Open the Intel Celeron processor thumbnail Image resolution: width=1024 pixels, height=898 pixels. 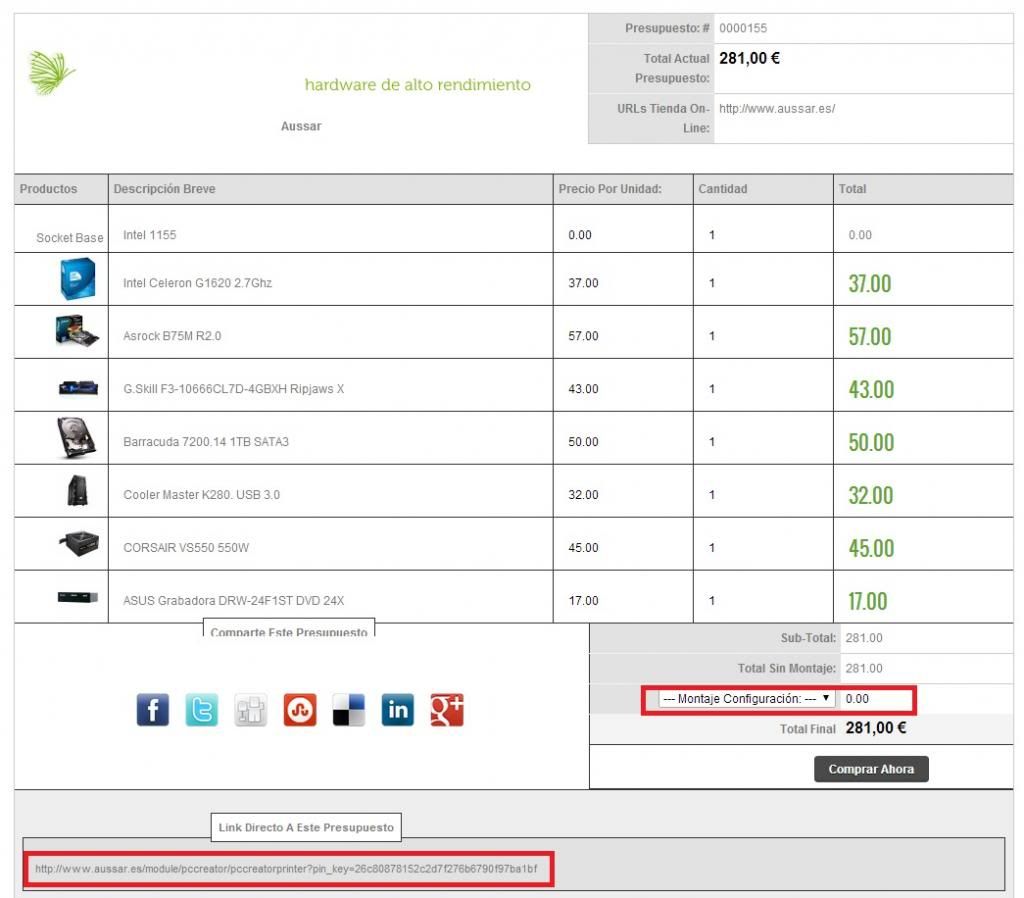click(x=78, y=279)
